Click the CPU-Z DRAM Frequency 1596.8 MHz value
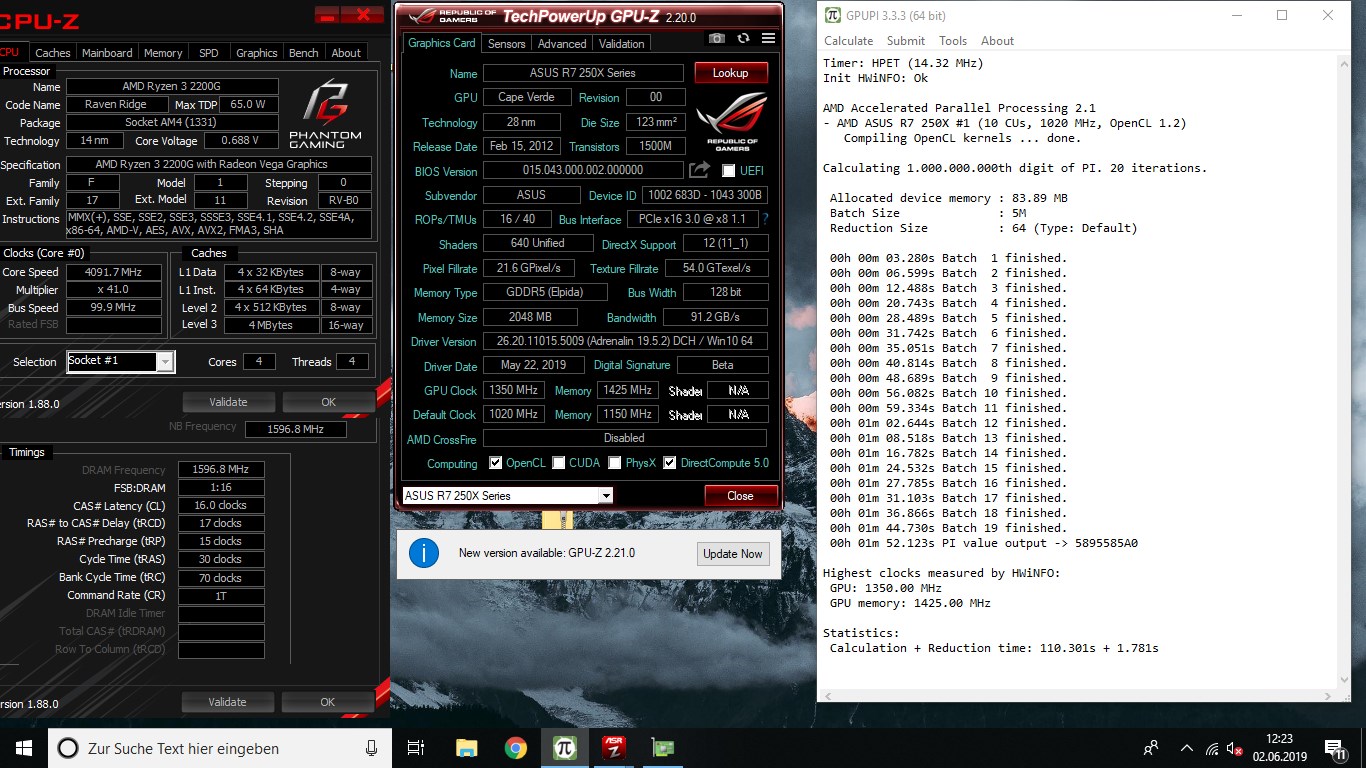This screenshot has height=768, width=1366. [x=222, y=469]
